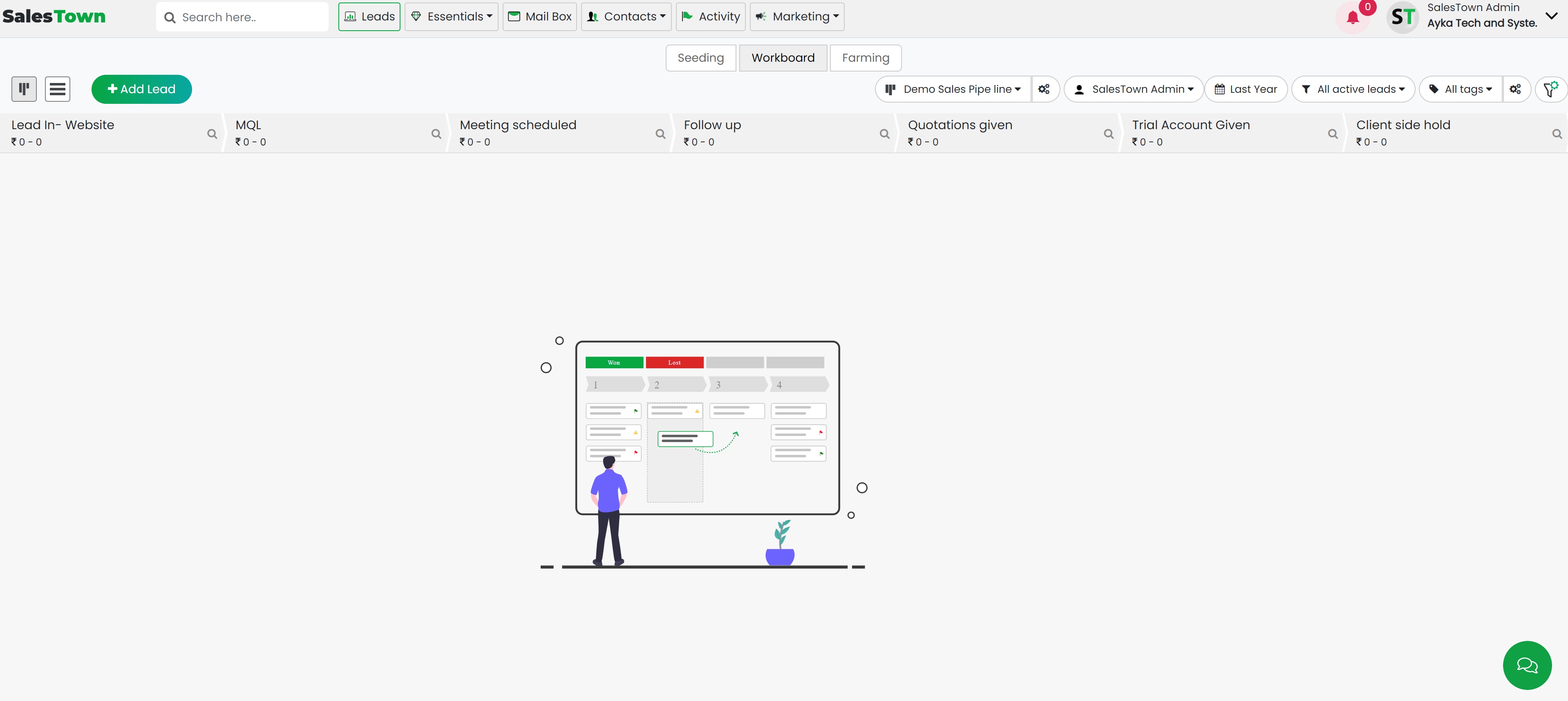The image size is (1568, 701).
Task: Switch to the Farming tab
Action: [865, 58]
